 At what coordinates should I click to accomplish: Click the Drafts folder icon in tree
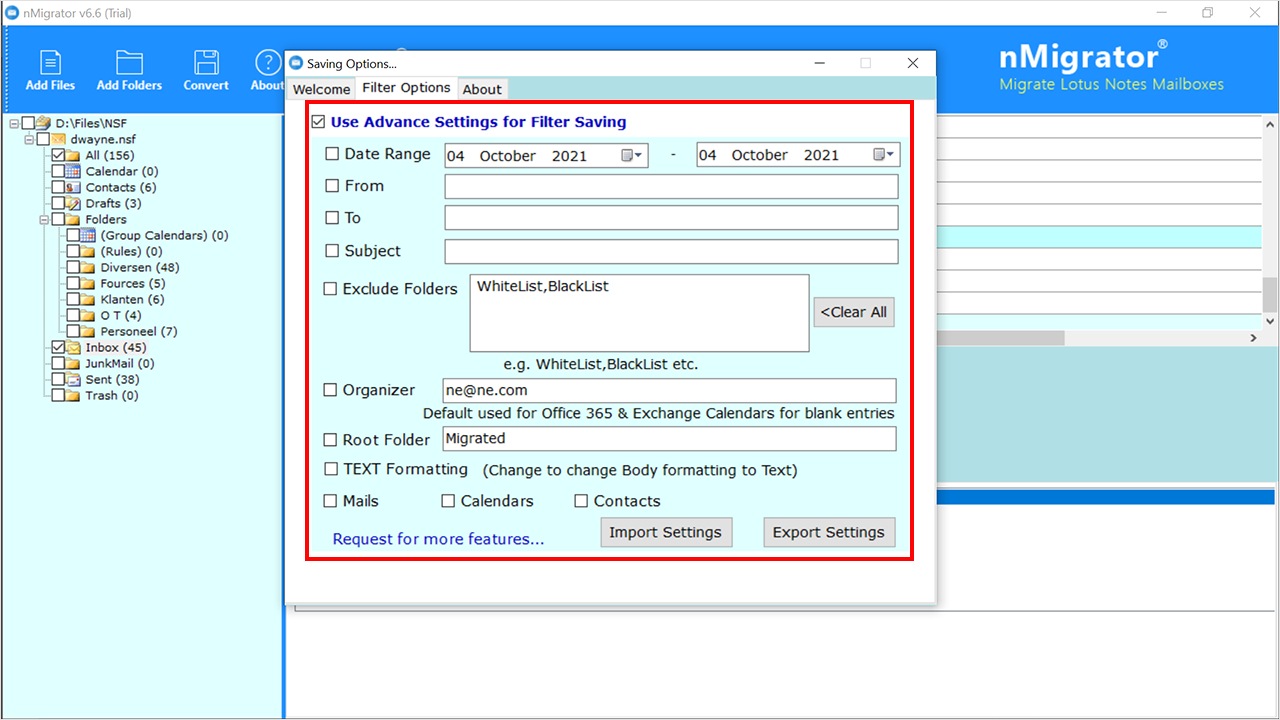pyautogui.click(x=73, y=203)
